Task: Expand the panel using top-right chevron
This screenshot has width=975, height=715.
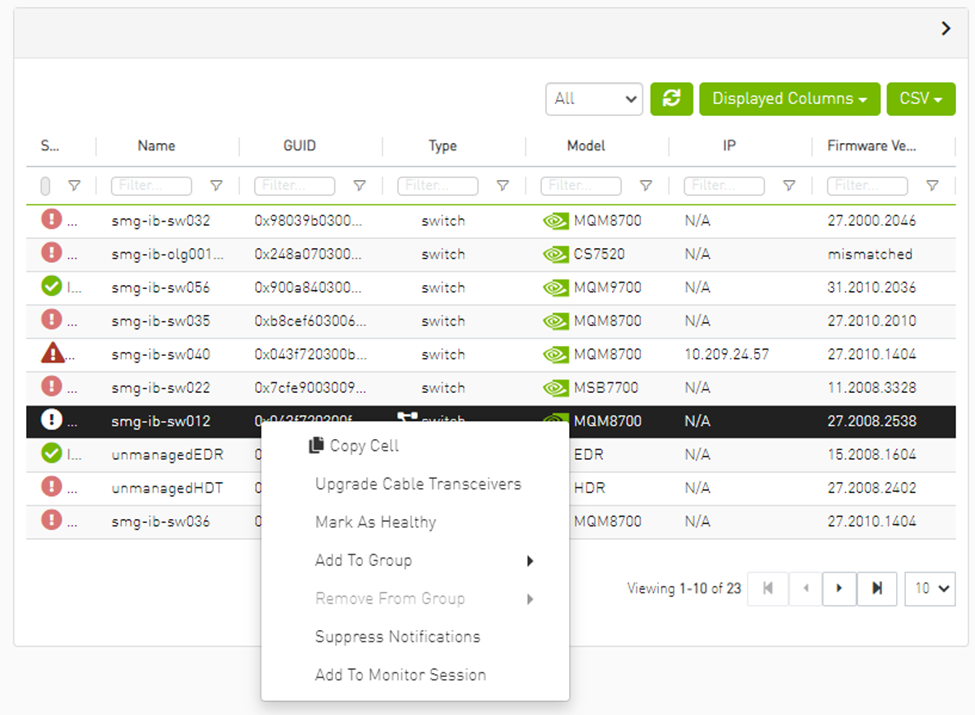Action: 946,29
